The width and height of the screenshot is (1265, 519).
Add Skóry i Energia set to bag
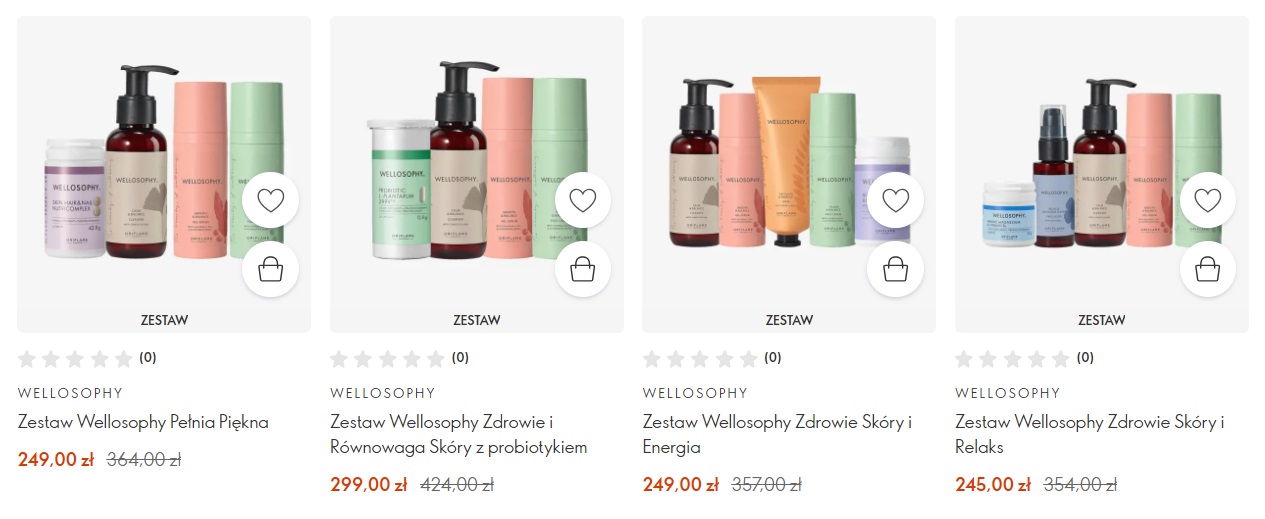pyautogui.click(x=895, y=269)
